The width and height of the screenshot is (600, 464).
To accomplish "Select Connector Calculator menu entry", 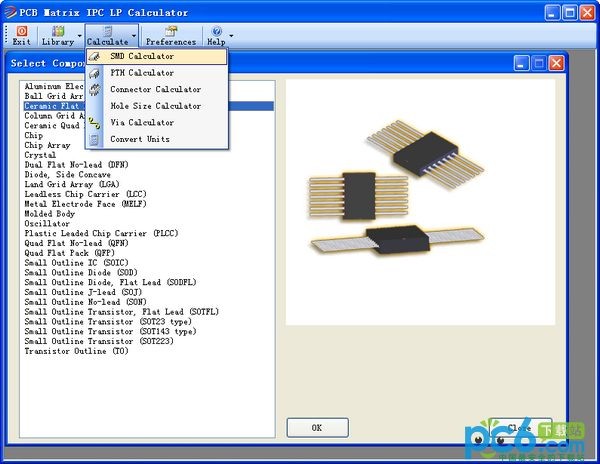I will click(x=157, y=90).
